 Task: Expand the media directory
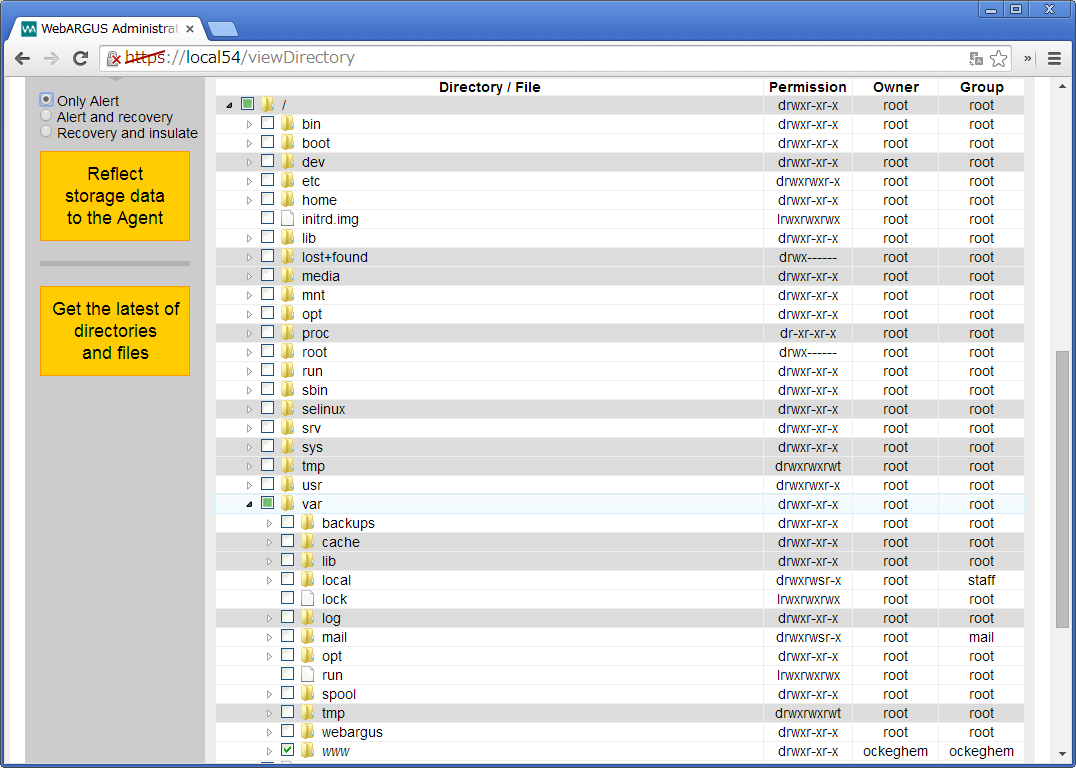(249, 277)
